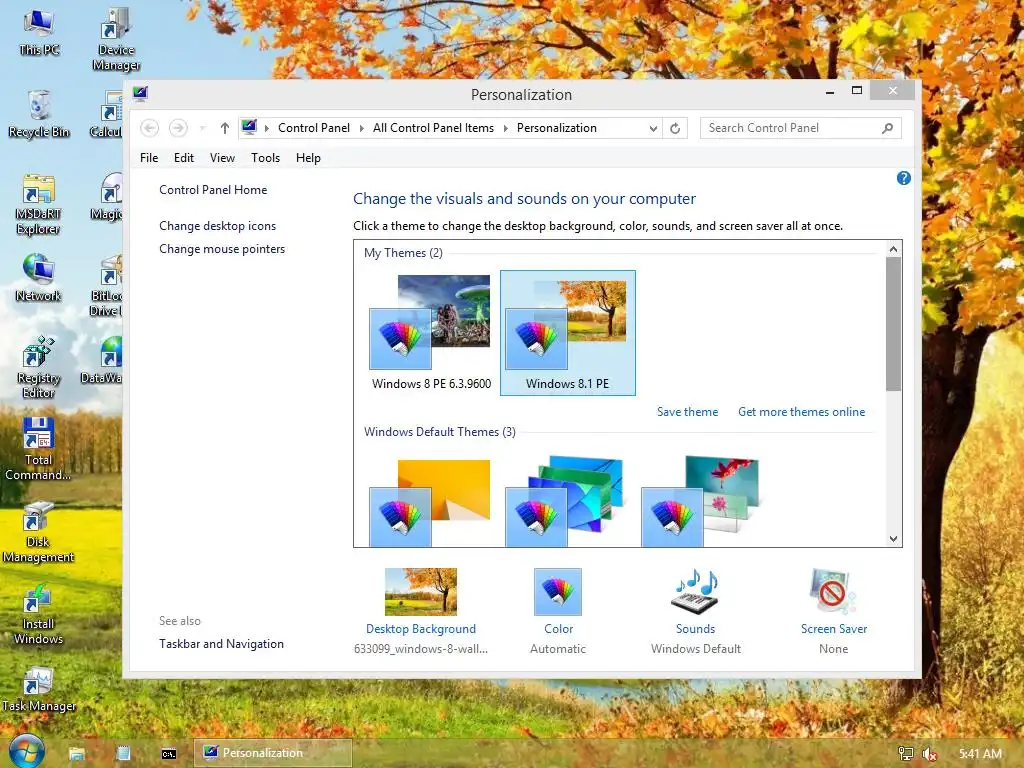Open the recent locations dropdown arrow
Image resolution: width=1024 pixels, height=768 pixels.
click(x=202, y=128)
